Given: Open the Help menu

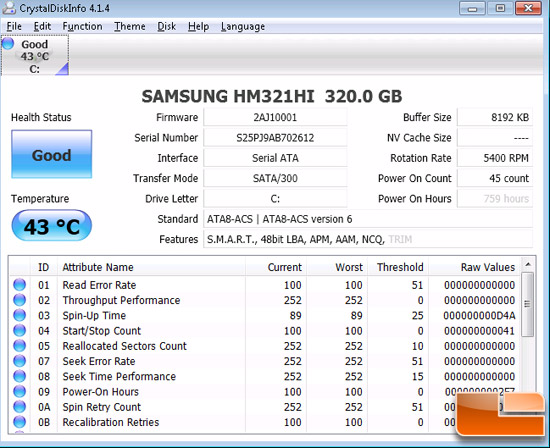Looking at the screenshot, I should point(198,26).
